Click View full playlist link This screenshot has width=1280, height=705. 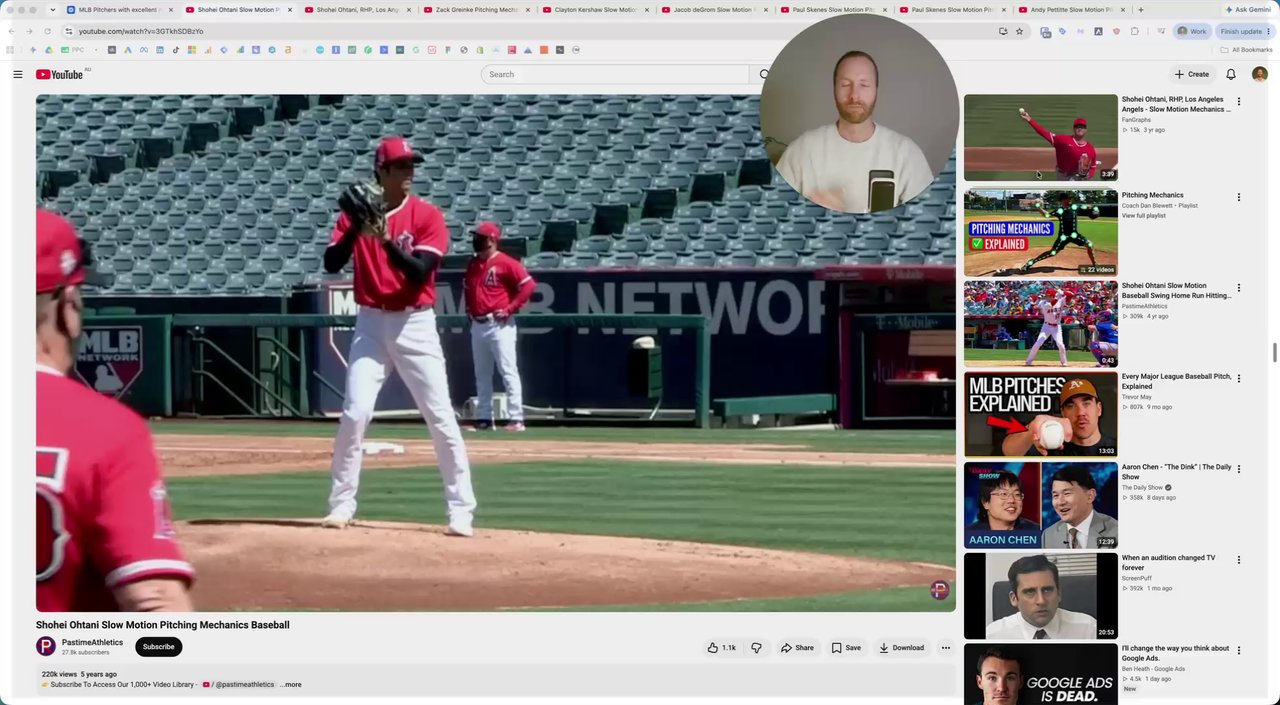pos(1143,216)
